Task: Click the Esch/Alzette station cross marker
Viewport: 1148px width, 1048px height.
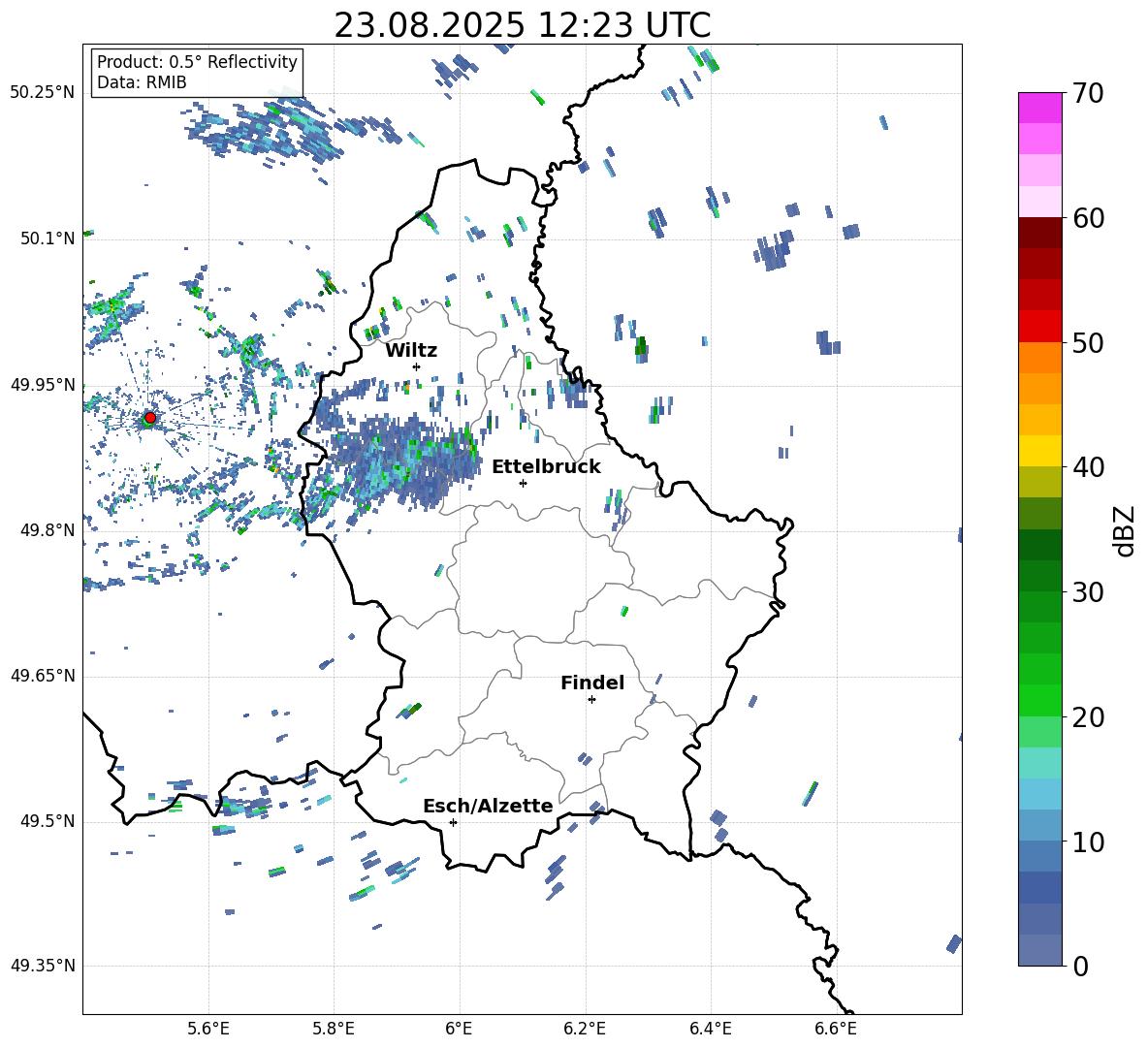Action: coord(453,822)
